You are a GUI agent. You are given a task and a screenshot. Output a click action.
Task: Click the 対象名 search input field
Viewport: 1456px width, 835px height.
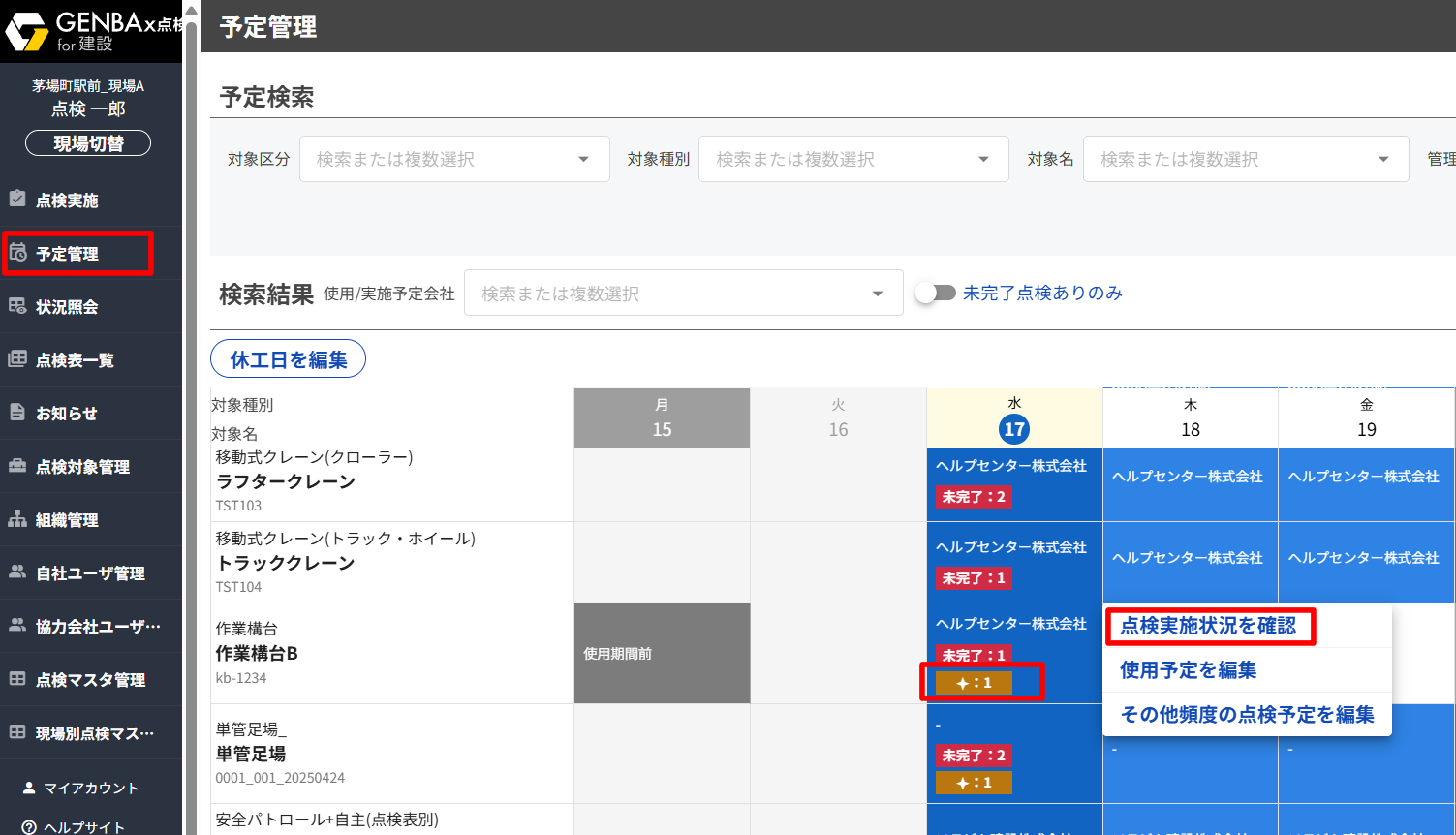coord(1230,159)
